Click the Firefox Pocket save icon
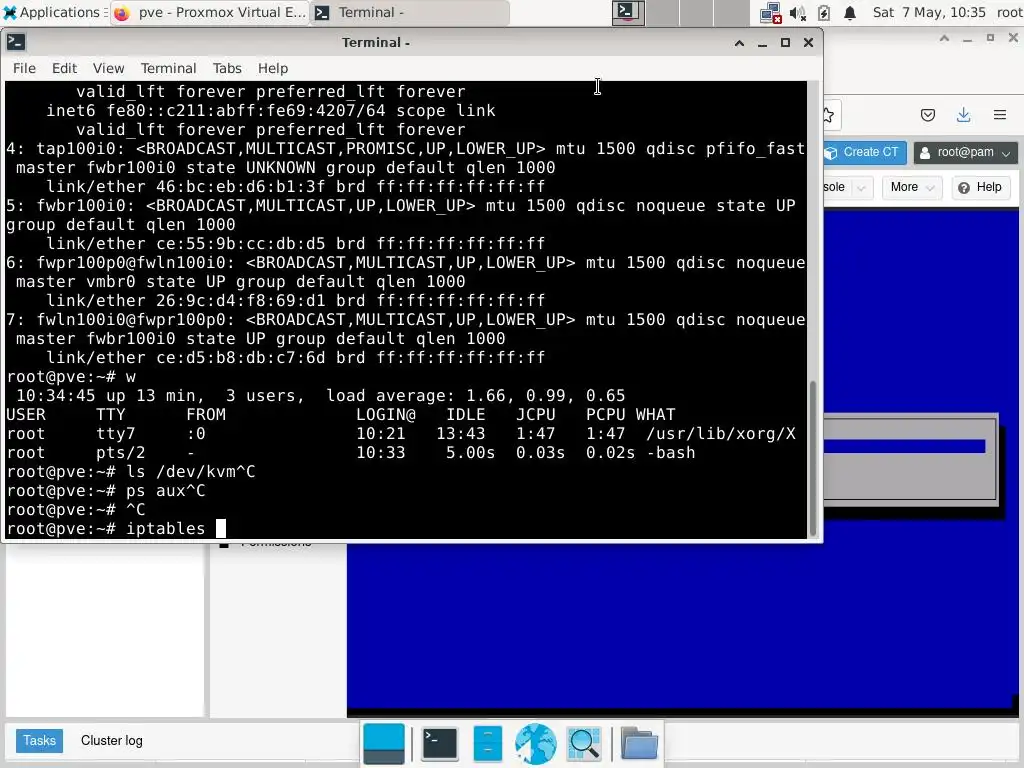Screen dimensions: 1024x768 [928, 116]
